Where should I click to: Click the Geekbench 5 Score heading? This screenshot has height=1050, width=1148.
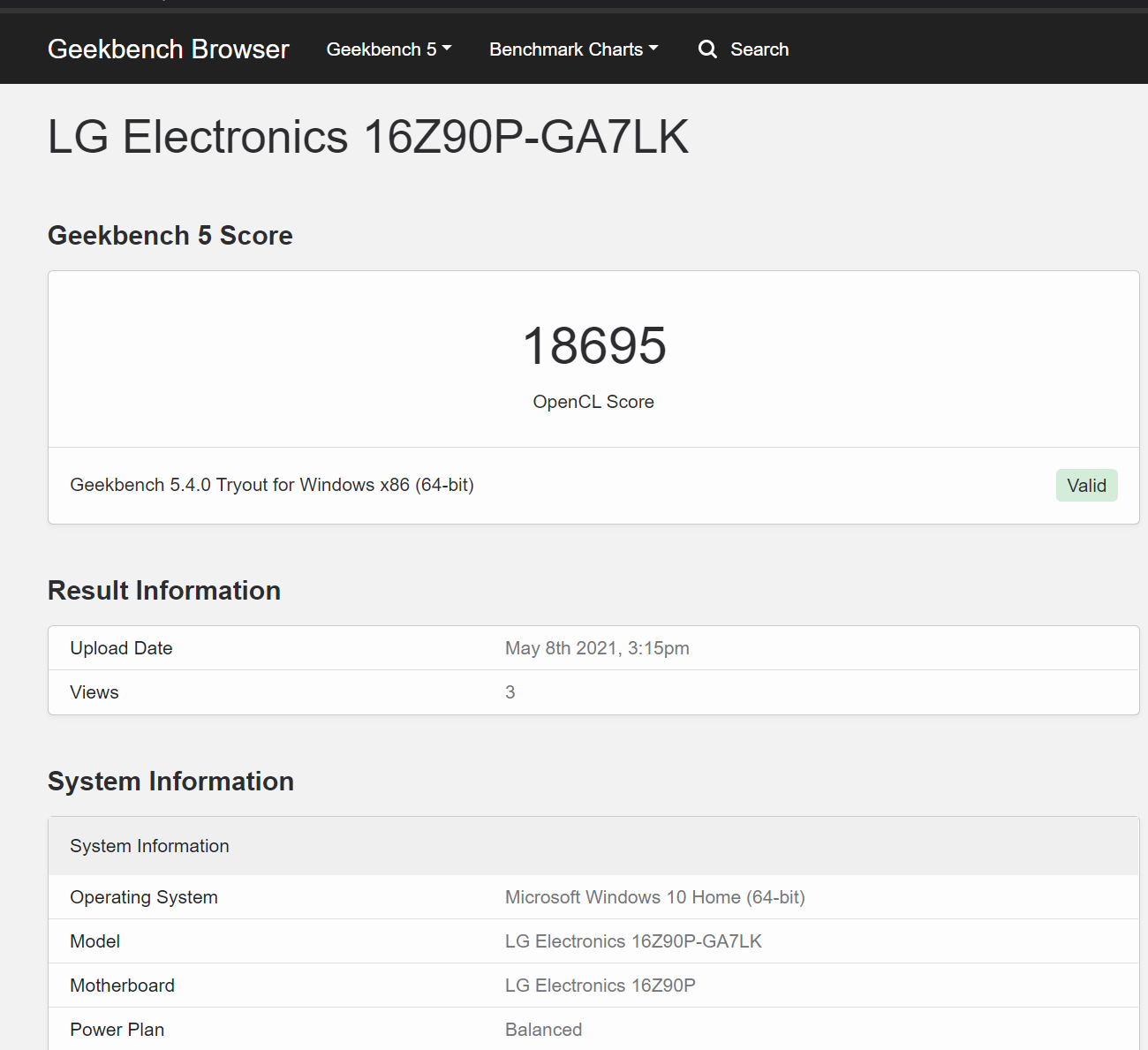click(x=170, y=236)
